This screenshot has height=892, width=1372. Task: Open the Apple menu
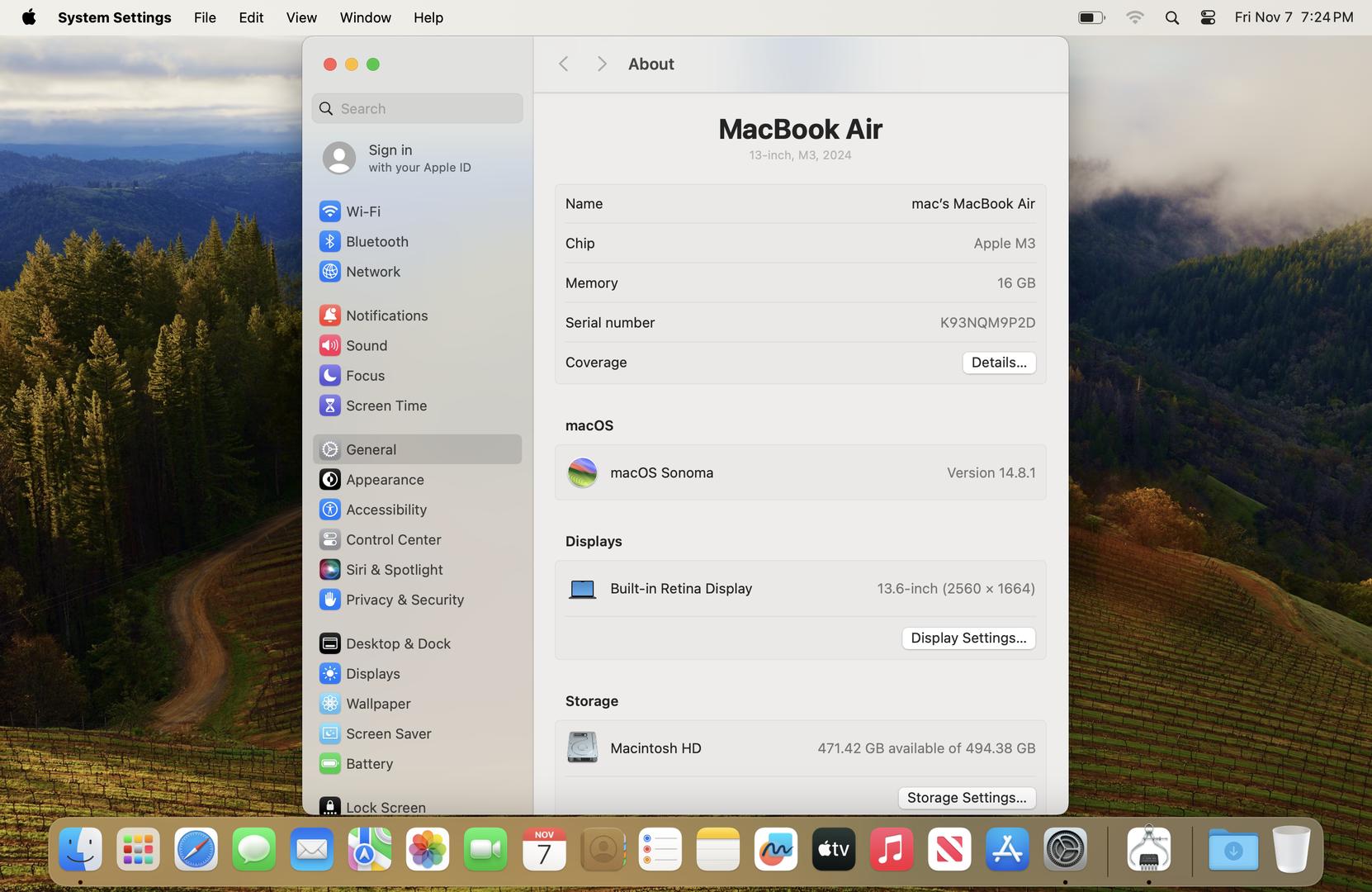[29, 17]
